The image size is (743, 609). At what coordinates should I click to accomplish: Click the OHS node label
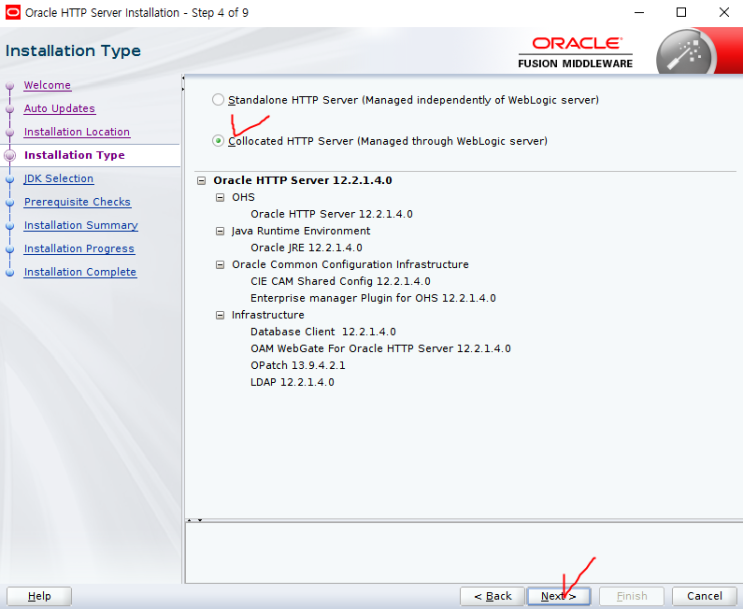click(x=243, y=197)
